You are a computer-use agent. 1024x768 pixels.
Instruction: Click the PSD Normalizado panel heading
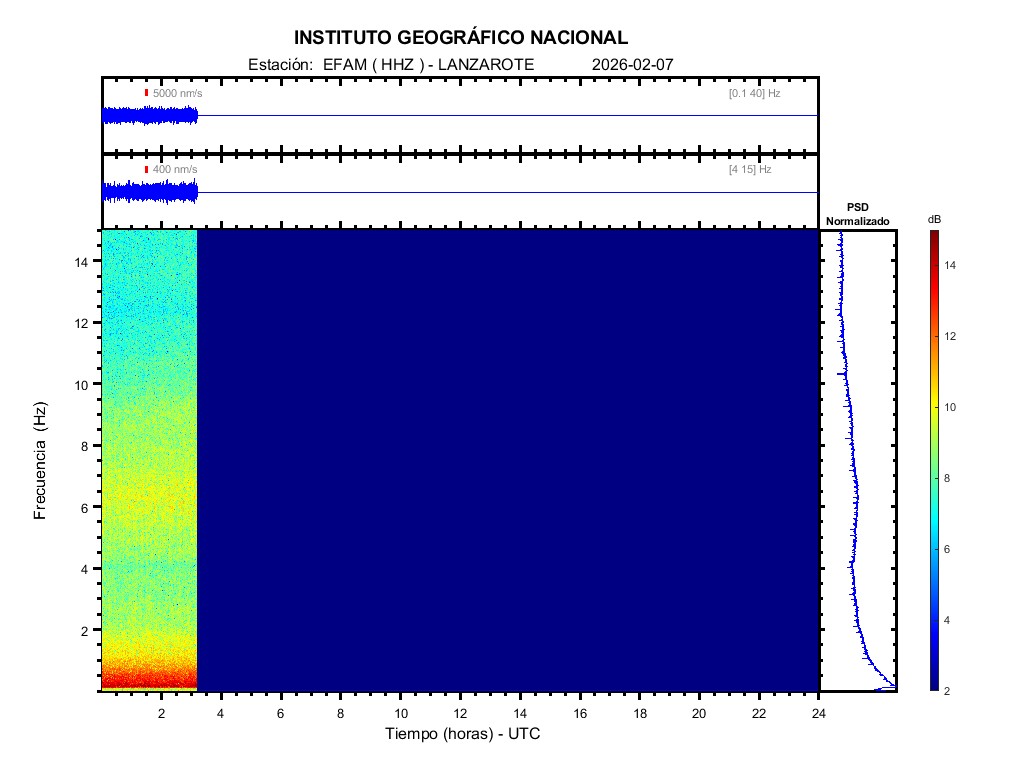[x=857, y=214]
